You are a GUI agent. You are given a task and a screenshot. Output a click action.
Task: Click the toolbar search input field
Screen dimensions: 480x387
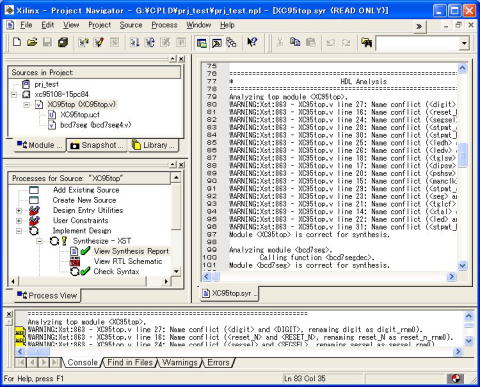[x=418, y=43]
